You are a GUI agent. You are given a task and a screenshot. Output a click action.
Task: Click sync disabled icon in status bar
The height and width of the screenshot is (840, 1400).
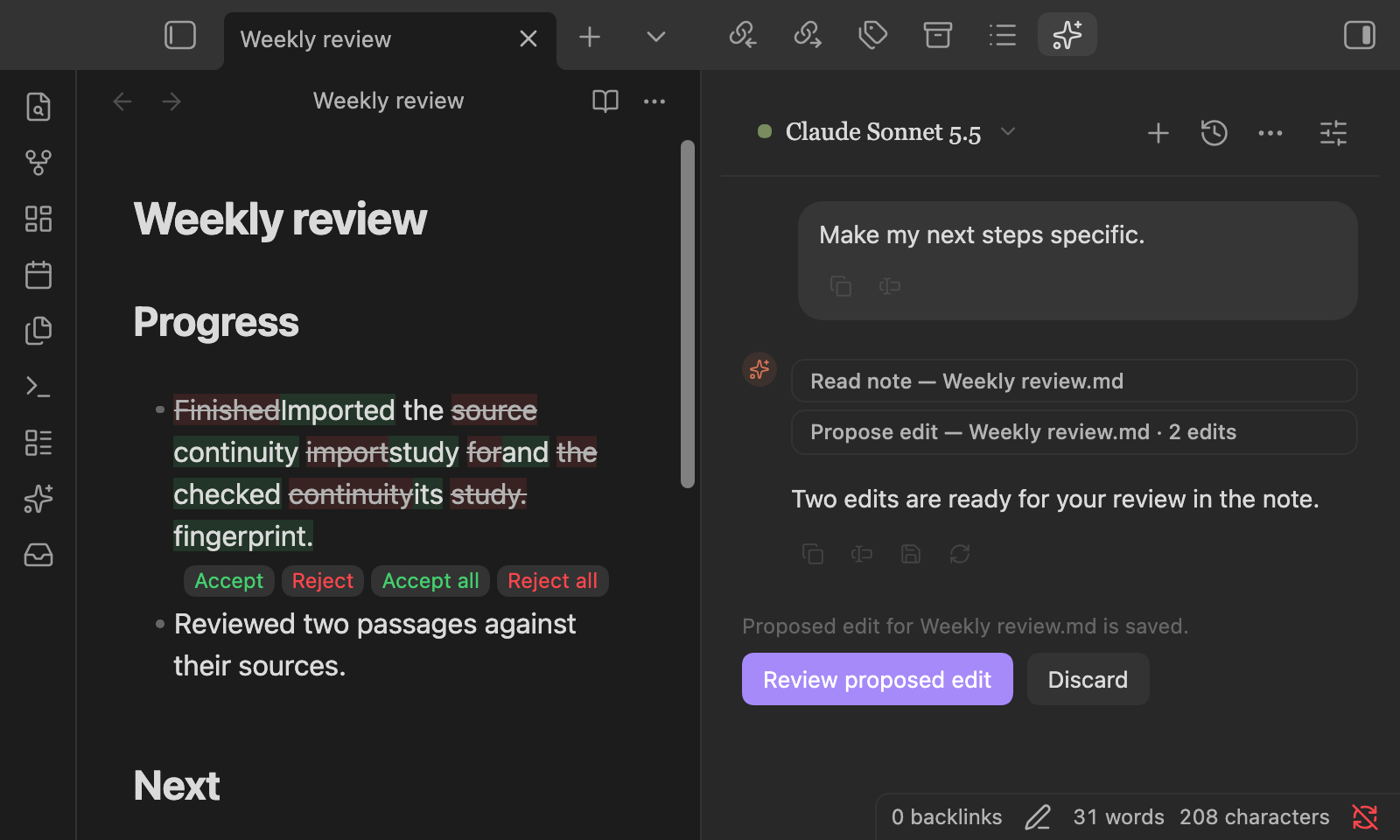point(1365,817)
